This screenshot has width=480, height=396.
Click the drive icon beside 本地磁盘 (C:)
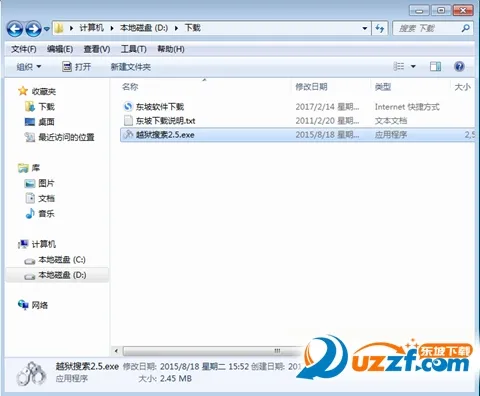click(30, 261)
